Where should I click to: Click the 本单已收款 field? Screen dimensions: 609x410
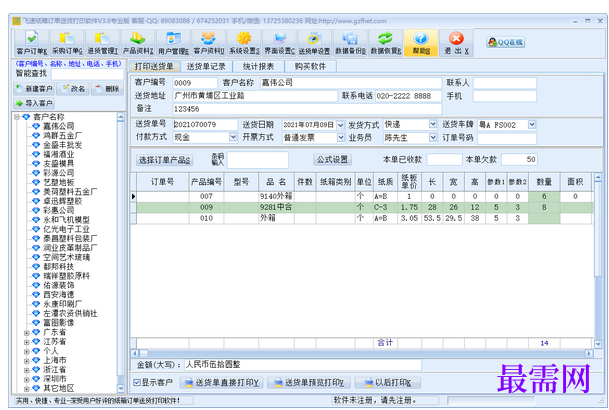click(x=444, y=159)
